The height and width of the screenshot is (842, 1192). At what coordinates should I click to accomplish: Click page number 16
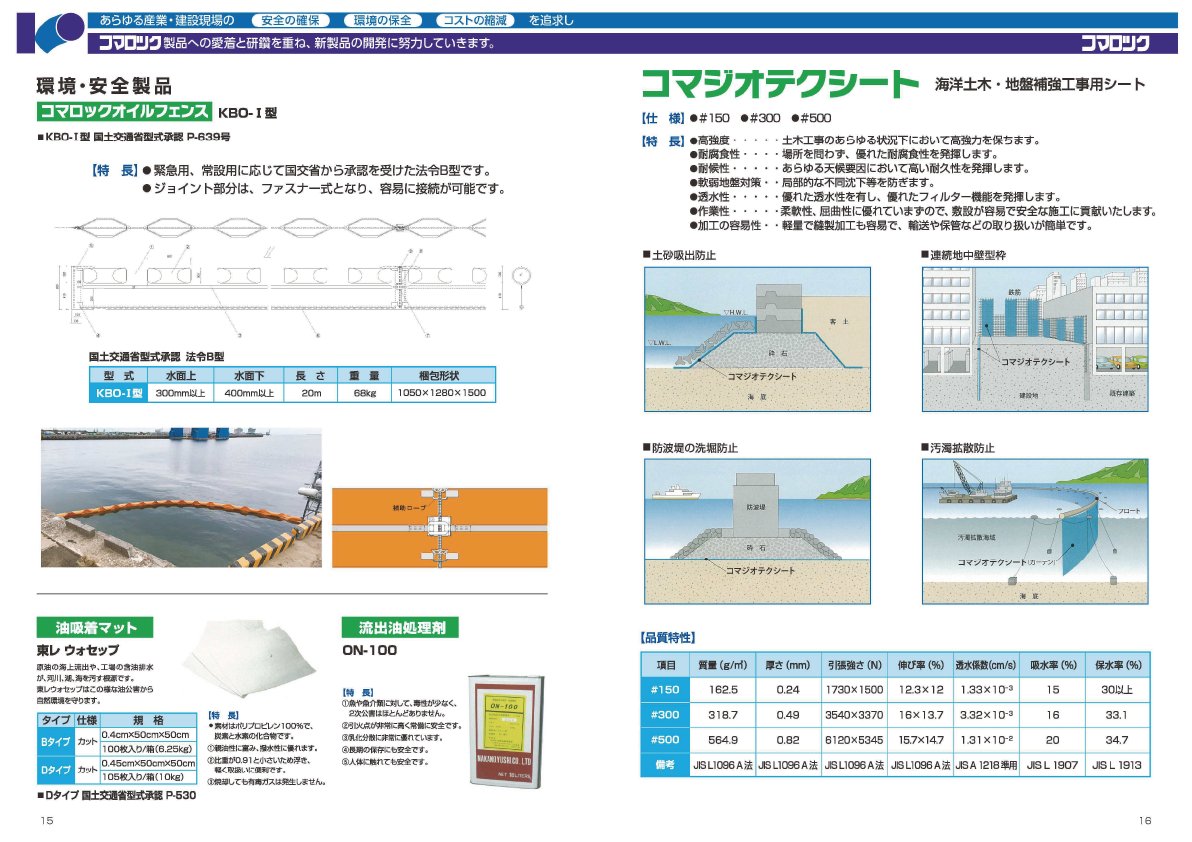[x=1145, y=821]
